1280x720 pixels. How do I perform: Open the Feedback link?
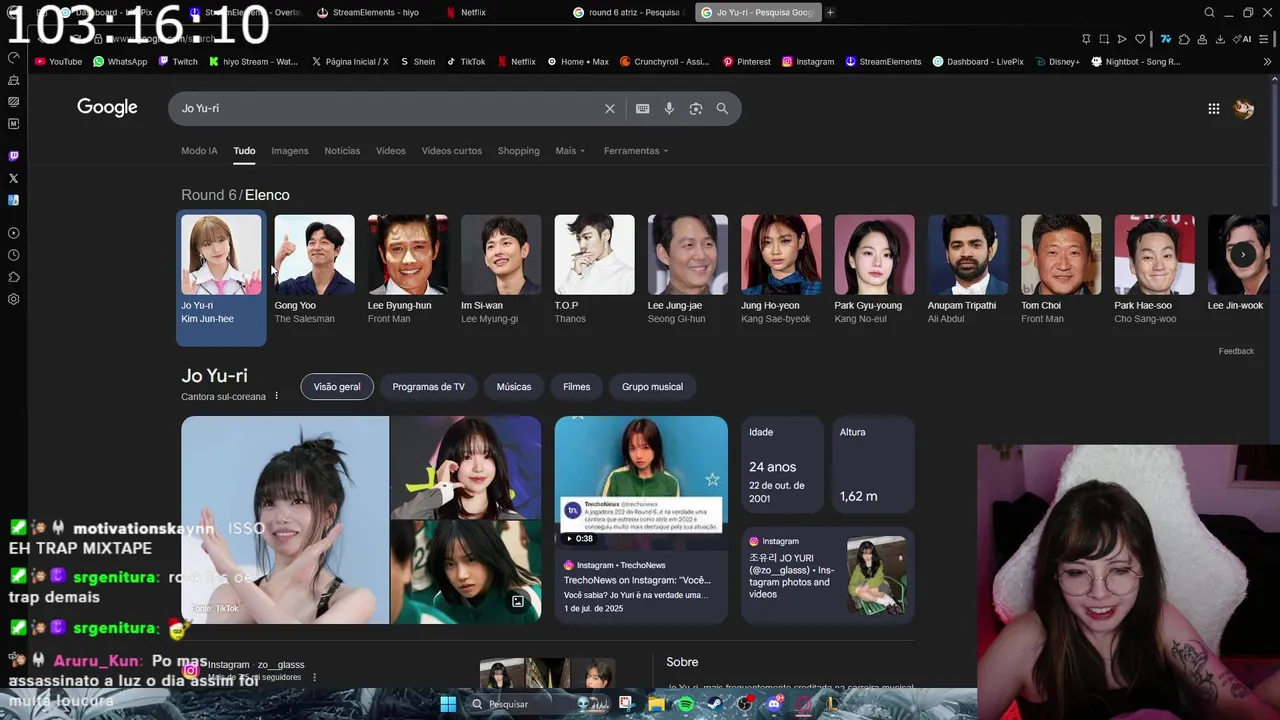tap(1236, 351)
